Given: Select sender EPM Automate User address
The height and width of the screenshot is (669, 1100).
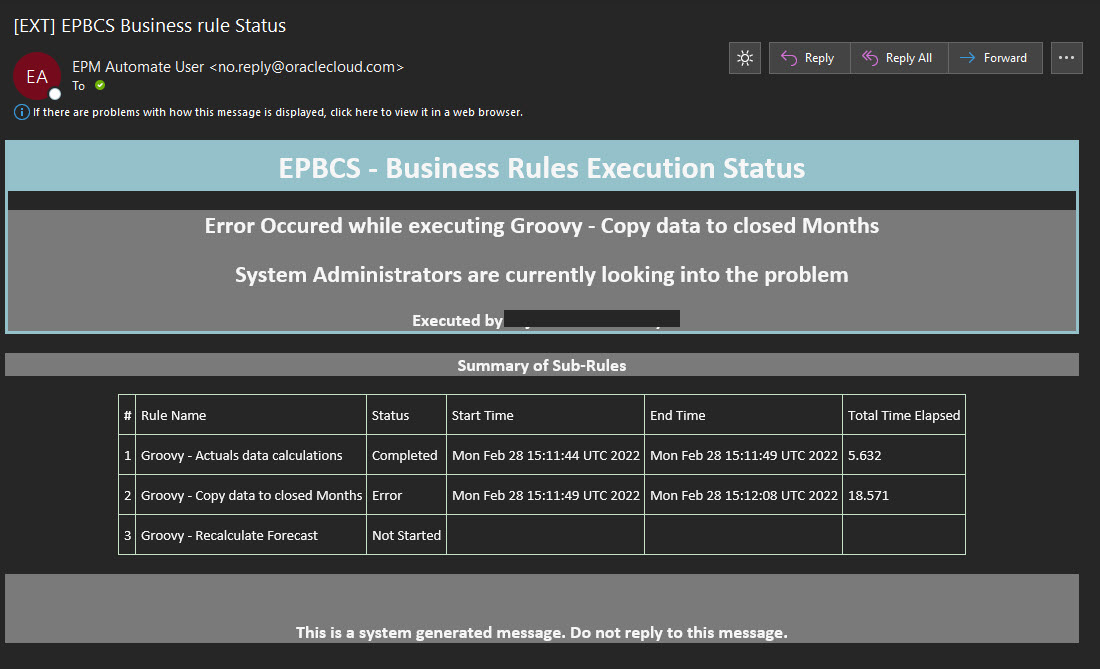Looking at the screenshot, I should (238, 67).
